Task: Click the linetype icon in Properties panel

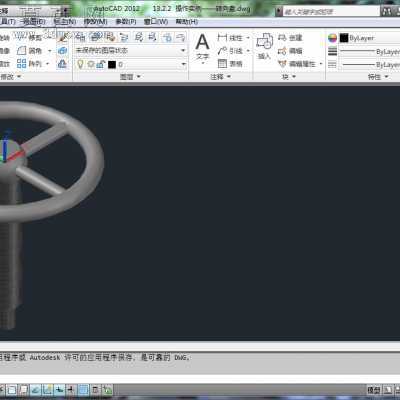Action: tap(332, 64)
